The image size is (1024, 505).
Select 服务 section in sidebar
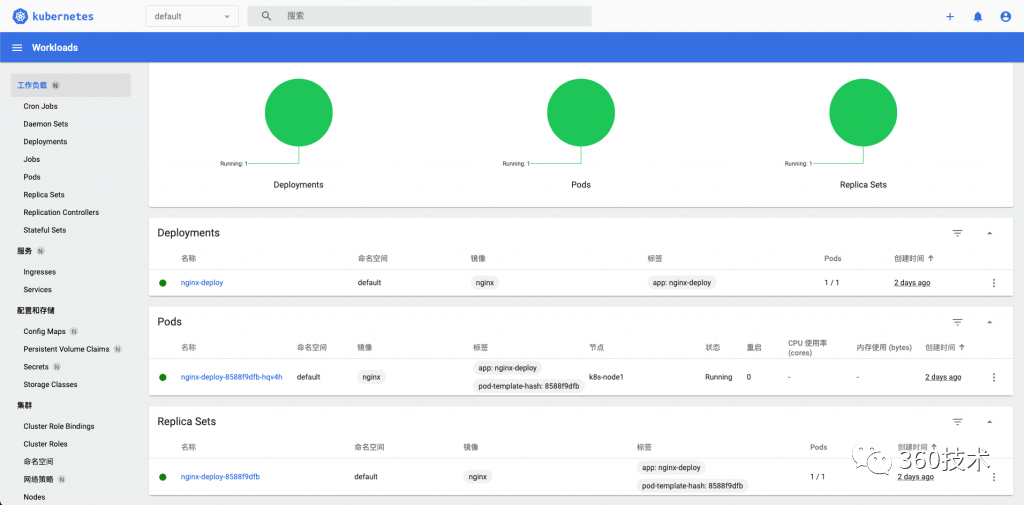tap(25, 251)
